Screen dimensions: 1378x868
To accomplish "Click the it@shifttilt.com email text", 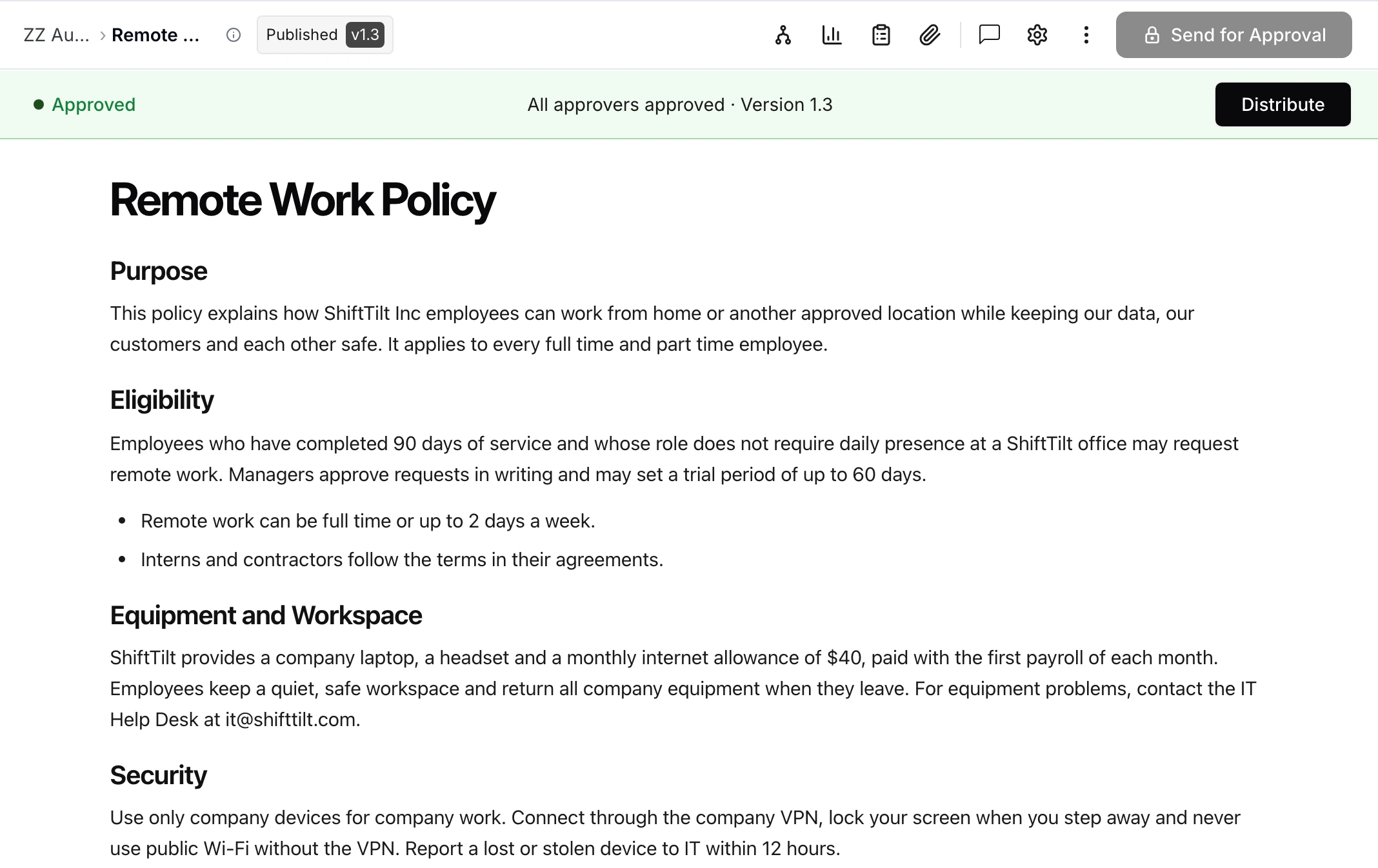I will pyautogui.click(x=291, y=720).
